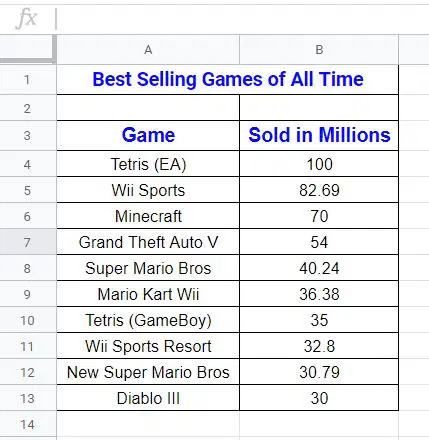
Task: Select row 7 header
Action: click(x=28, y=242)
